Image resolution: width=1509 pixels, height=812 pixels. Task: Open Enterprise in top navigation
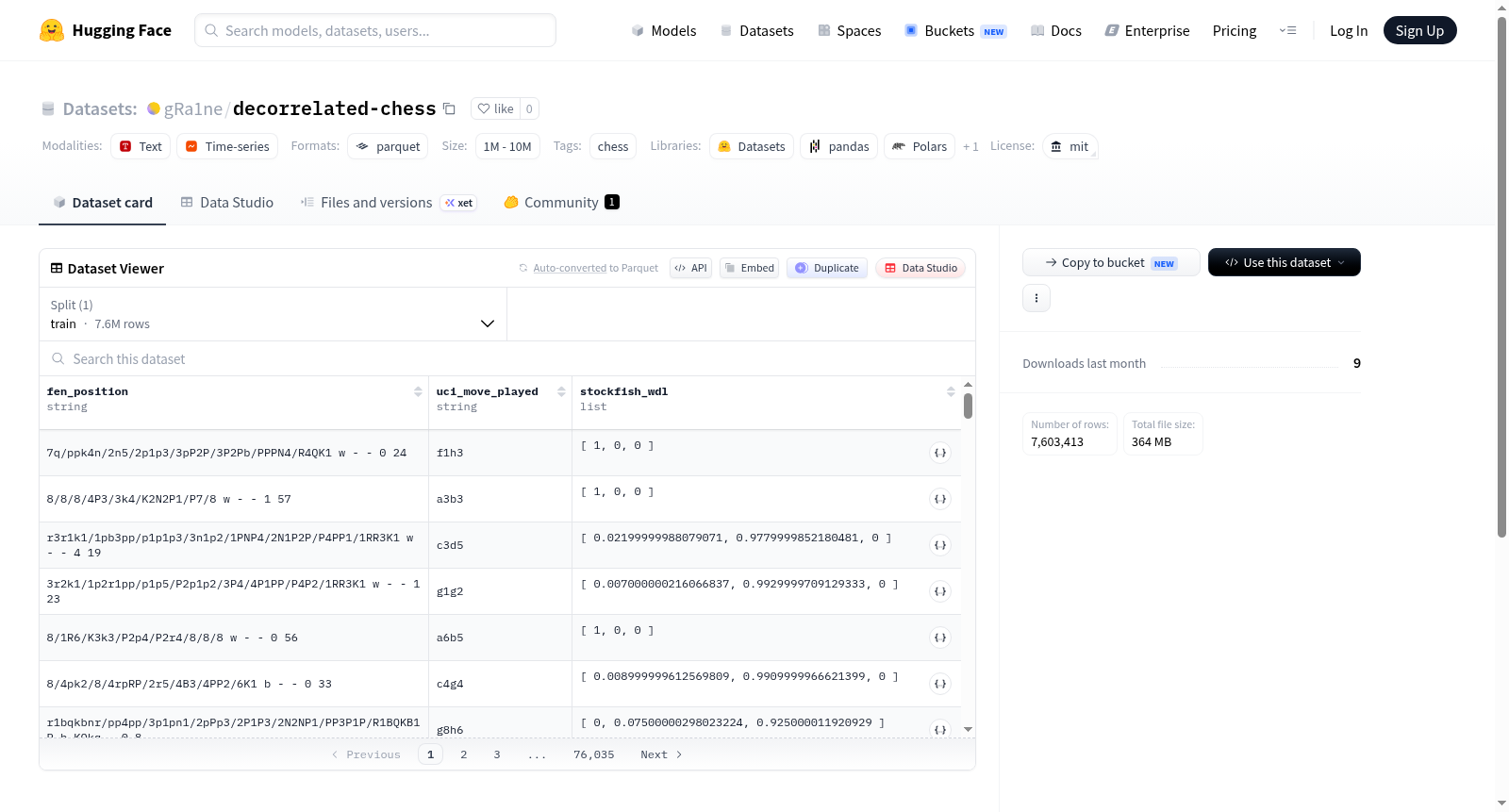1148,30
